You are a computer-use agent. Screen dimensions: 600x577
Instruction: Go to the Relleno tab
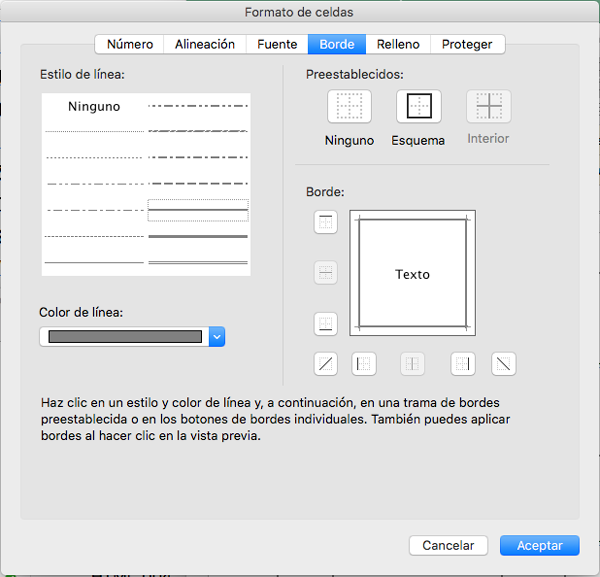click(398, 44)
